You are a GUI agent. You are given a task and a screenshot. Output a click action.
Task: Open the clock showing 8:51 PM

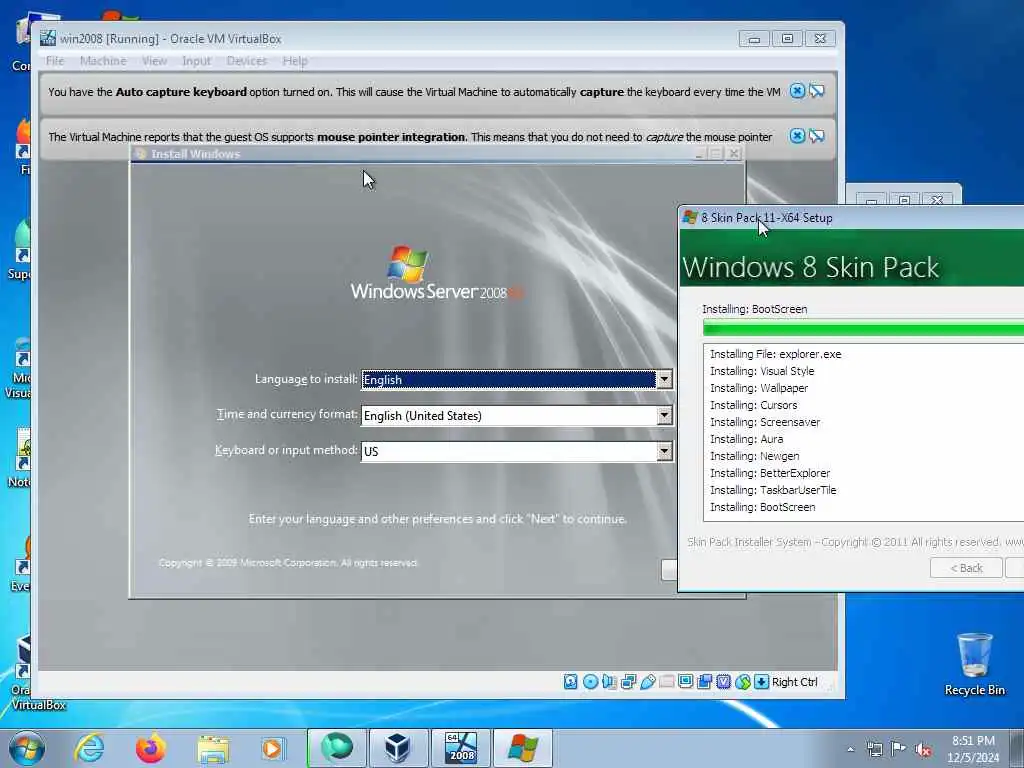pos(973,748)
